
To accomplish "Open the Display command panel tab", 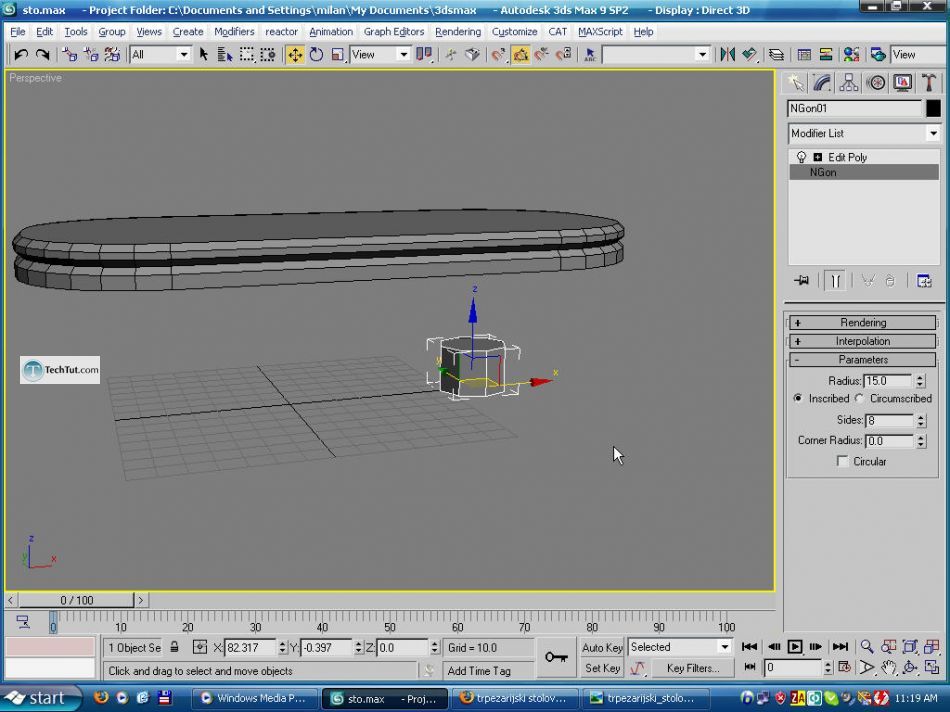I will point(903,83).
